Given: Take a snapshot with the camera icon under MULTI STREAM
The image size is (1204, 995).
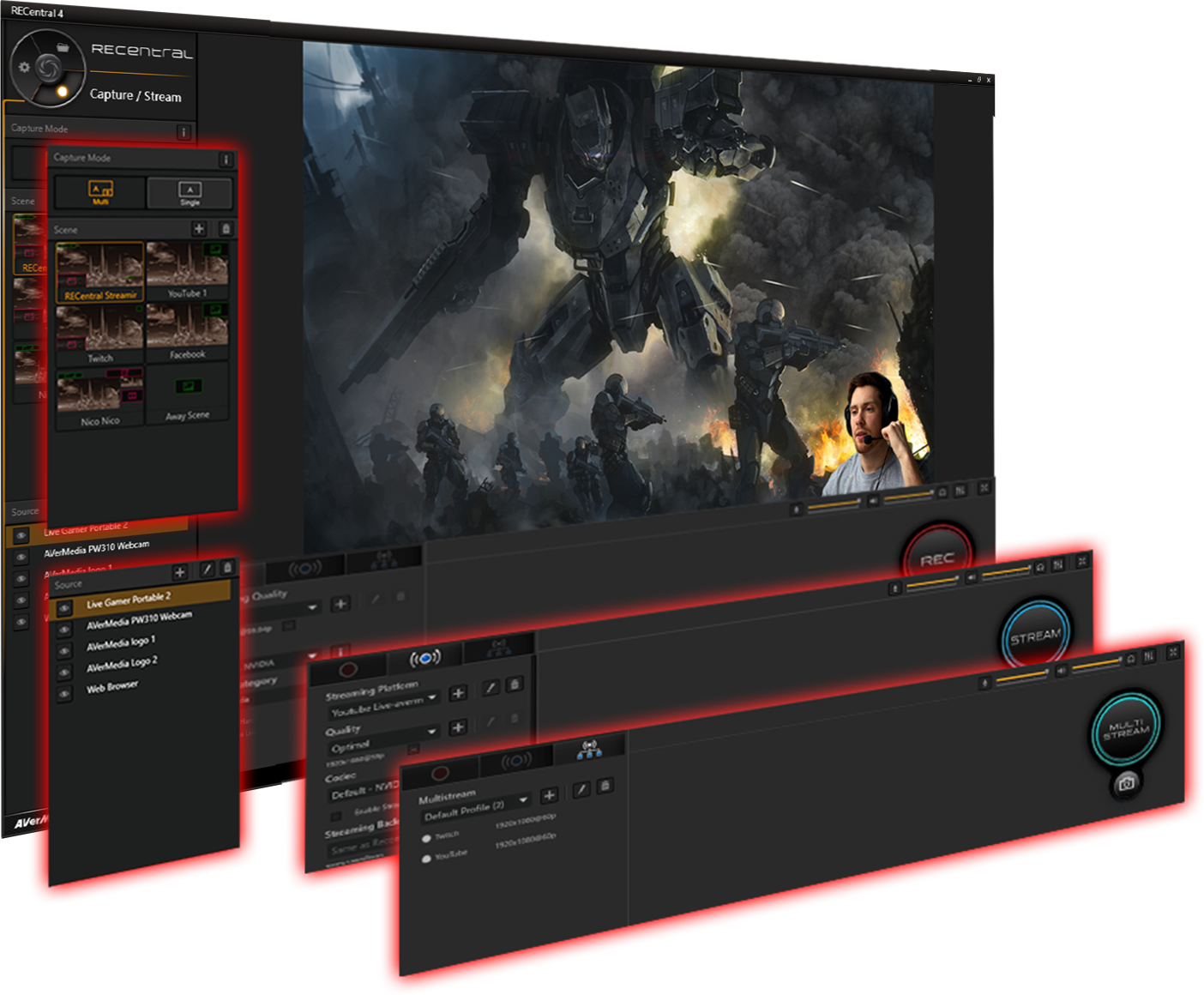Looking at the screenshot, I should click(x=1127, y=782).
